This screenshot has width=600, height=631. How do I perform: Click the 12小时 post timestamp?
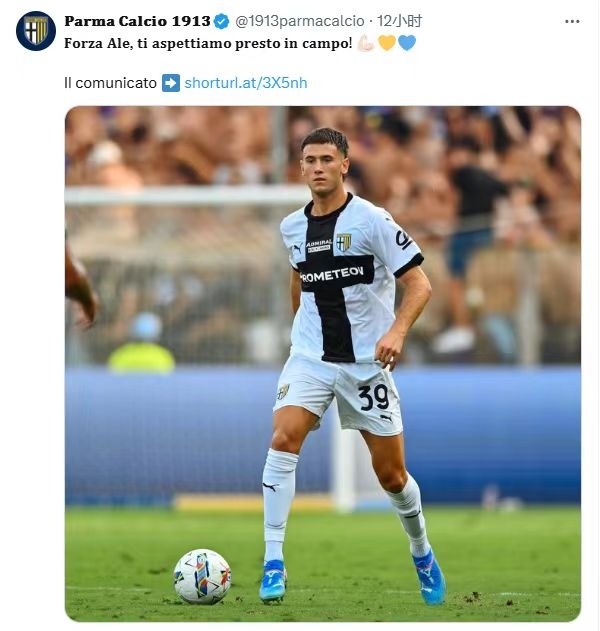click(x=399, y=21)
